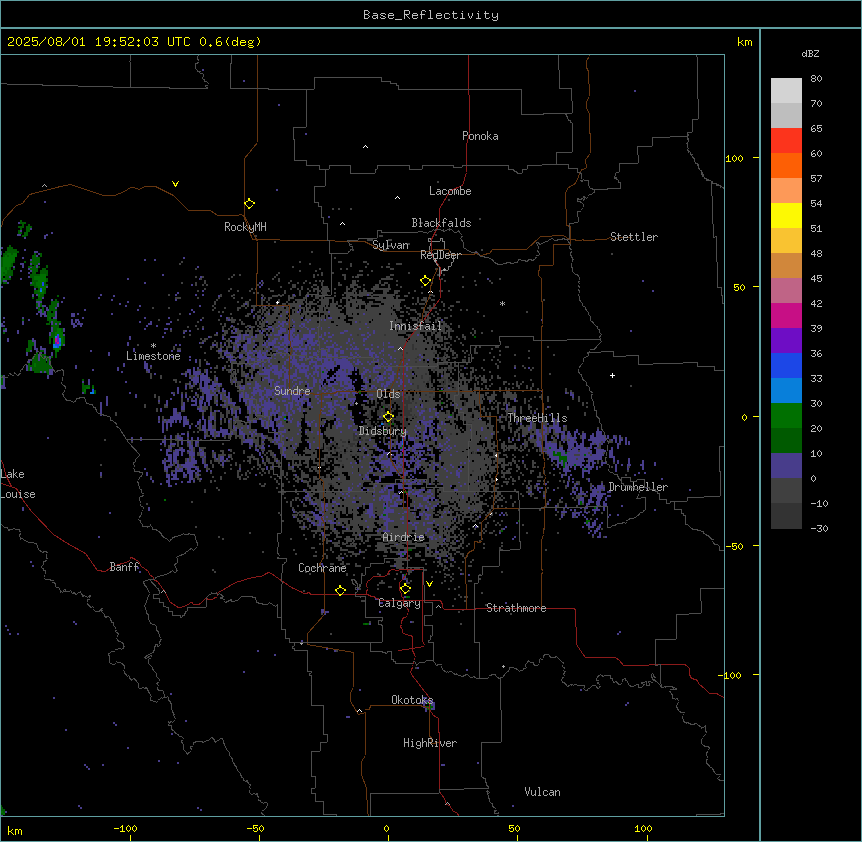Click the 100 tick on vertical axis
This screenshot has width=862, height=842.
click(734, 158)
